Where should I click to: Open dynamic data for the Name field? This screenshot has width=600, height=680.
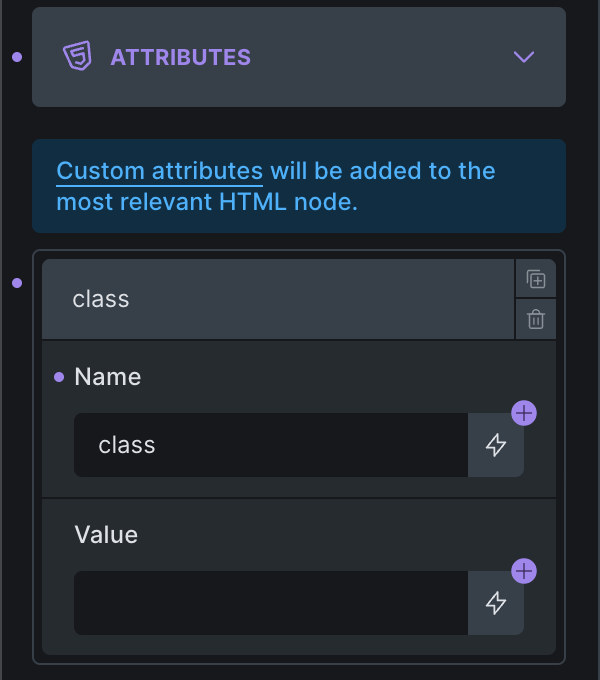pyautogui.click(x=496, y=445)
